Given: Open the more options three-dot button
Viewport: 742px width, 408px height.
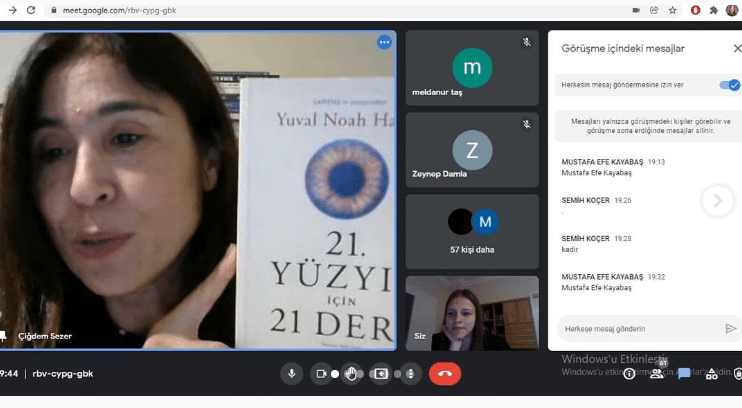Looking at the screenshot, I should click(410, 374).
